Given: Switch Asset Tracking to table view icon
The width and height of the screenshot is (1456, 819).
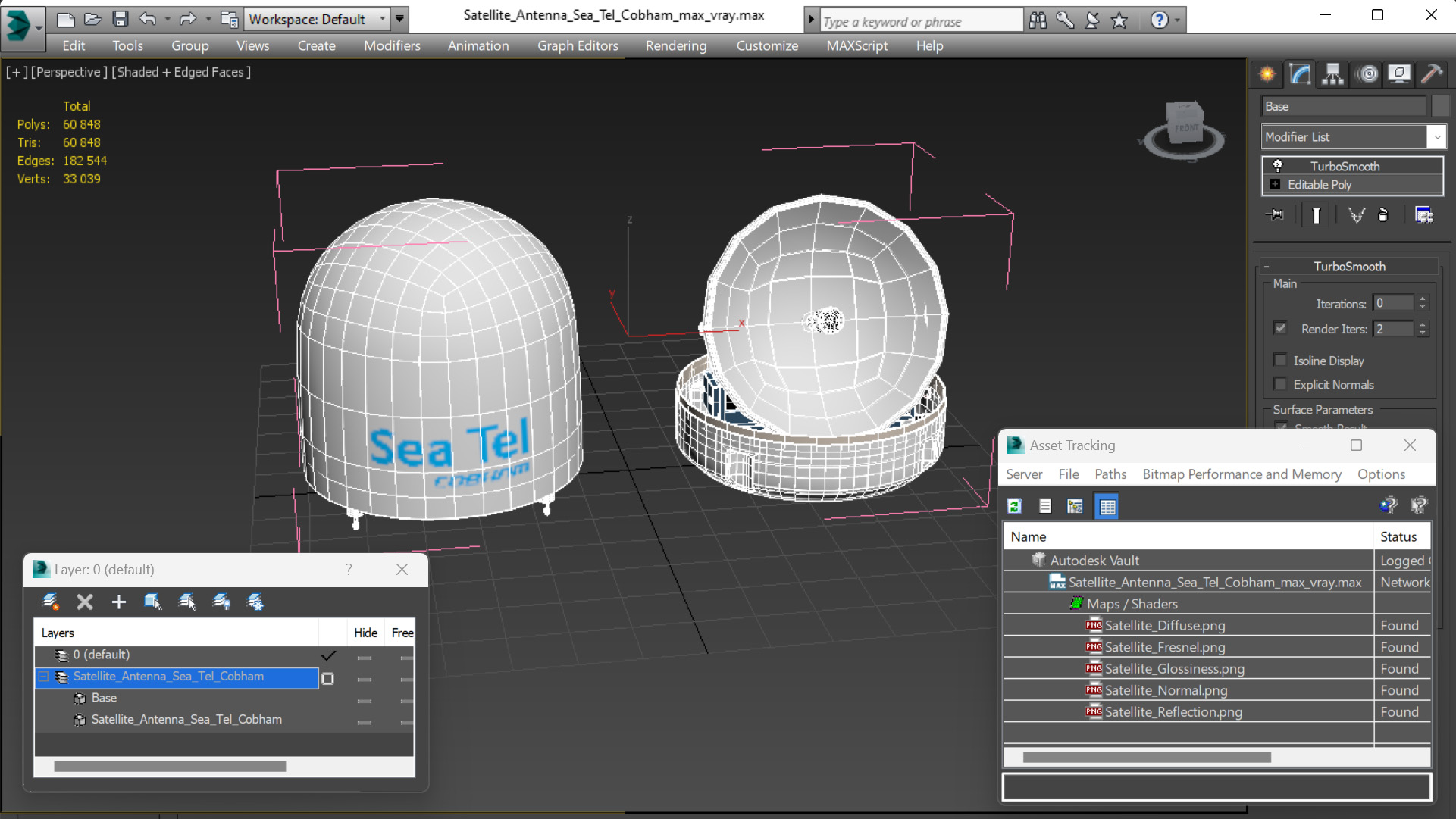Looking at the screenshot, I should tap(1107, 506).
